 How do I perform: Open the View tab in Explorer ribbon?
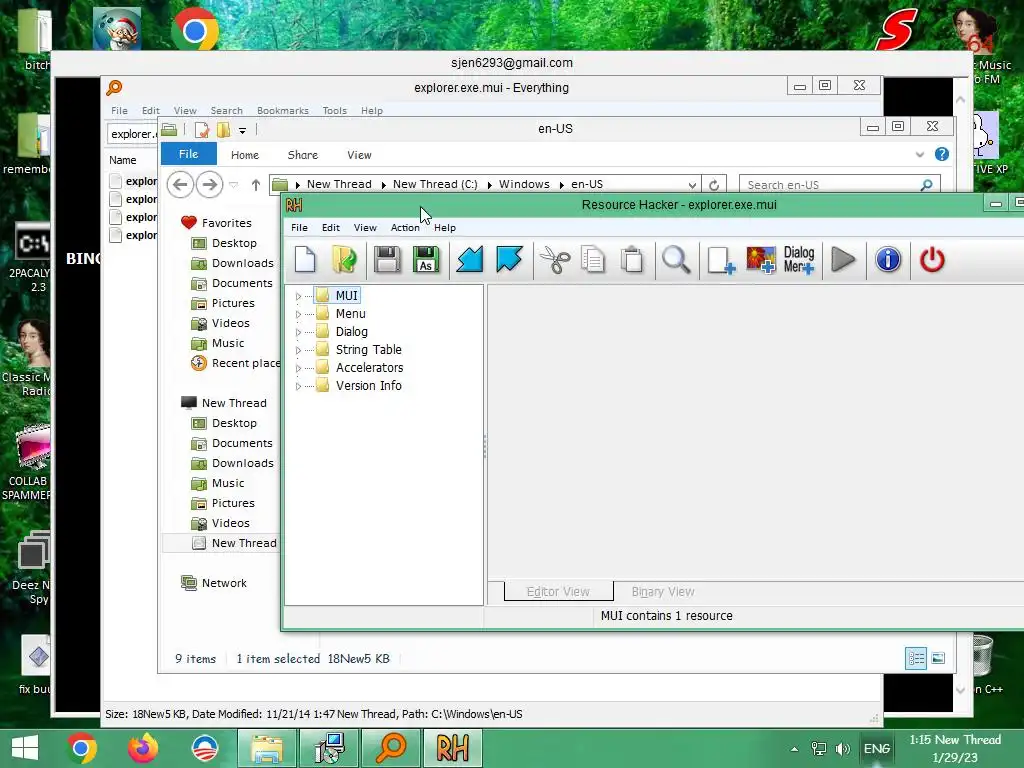pos(359,155)
